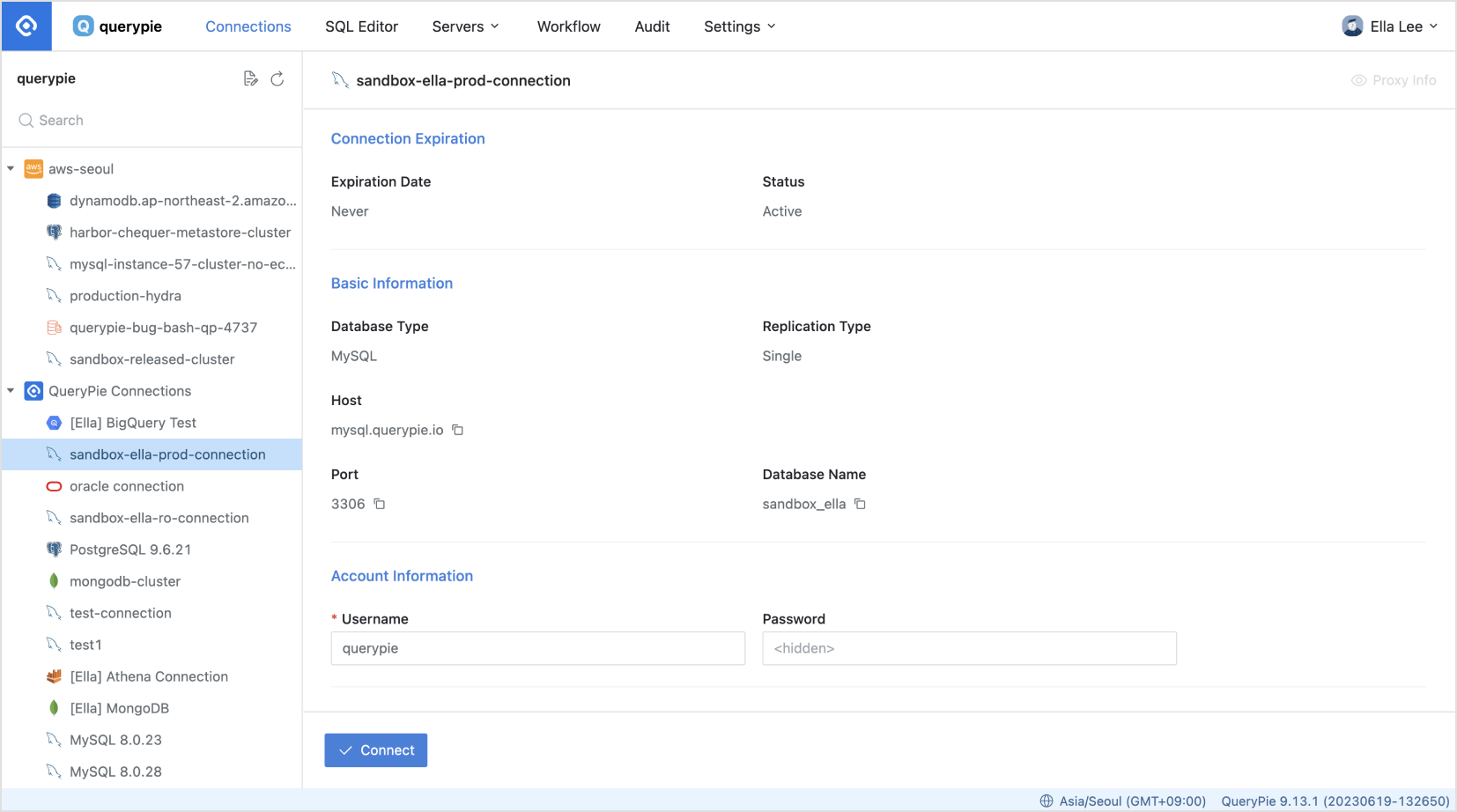Click the Account Information section heading

pyautogui.click(x=402, y=576)
